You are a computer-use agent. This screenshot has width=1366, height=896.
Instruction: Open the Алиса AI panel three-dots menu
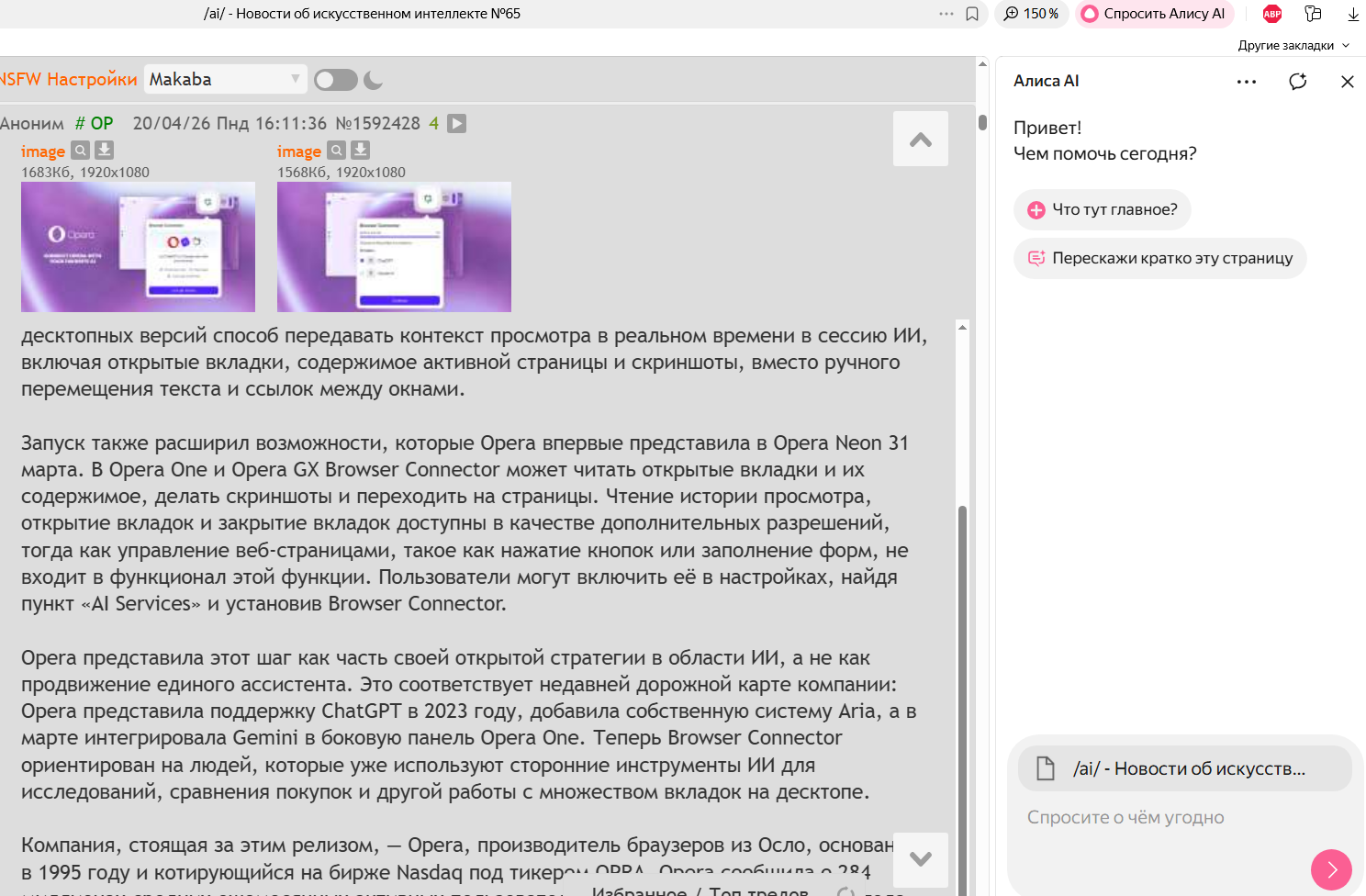click(1247, 82)
